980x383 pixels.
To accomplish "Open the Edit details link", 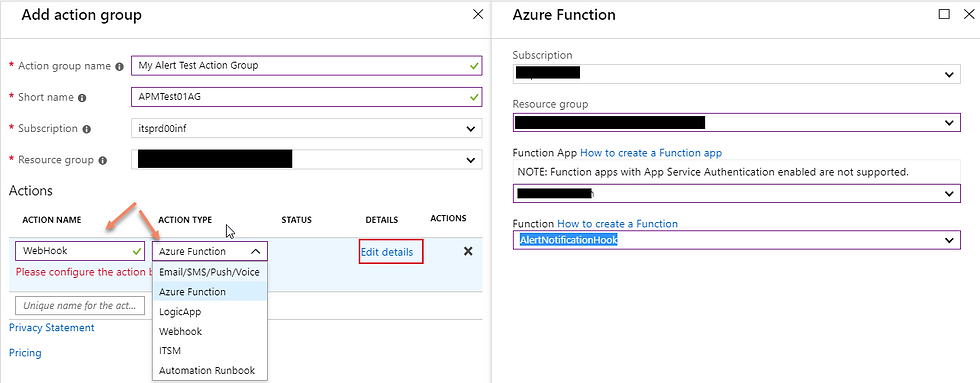I will click(x=387, y=252).
